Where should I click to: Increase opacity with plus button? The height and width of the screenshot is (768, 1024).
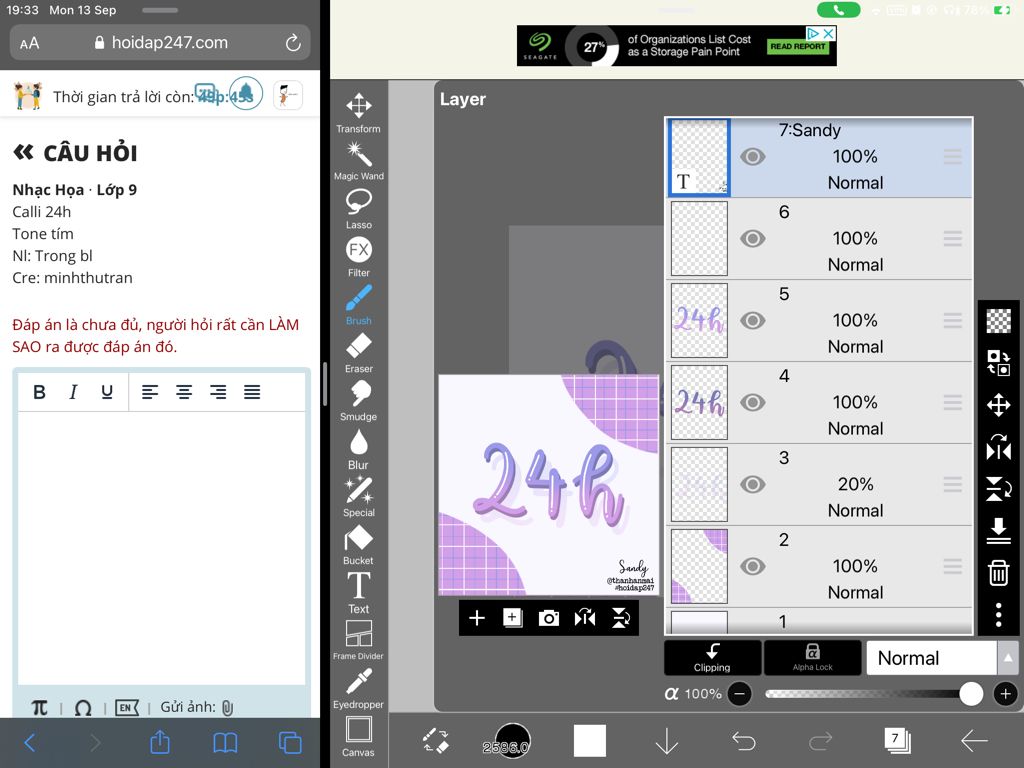1006,694
